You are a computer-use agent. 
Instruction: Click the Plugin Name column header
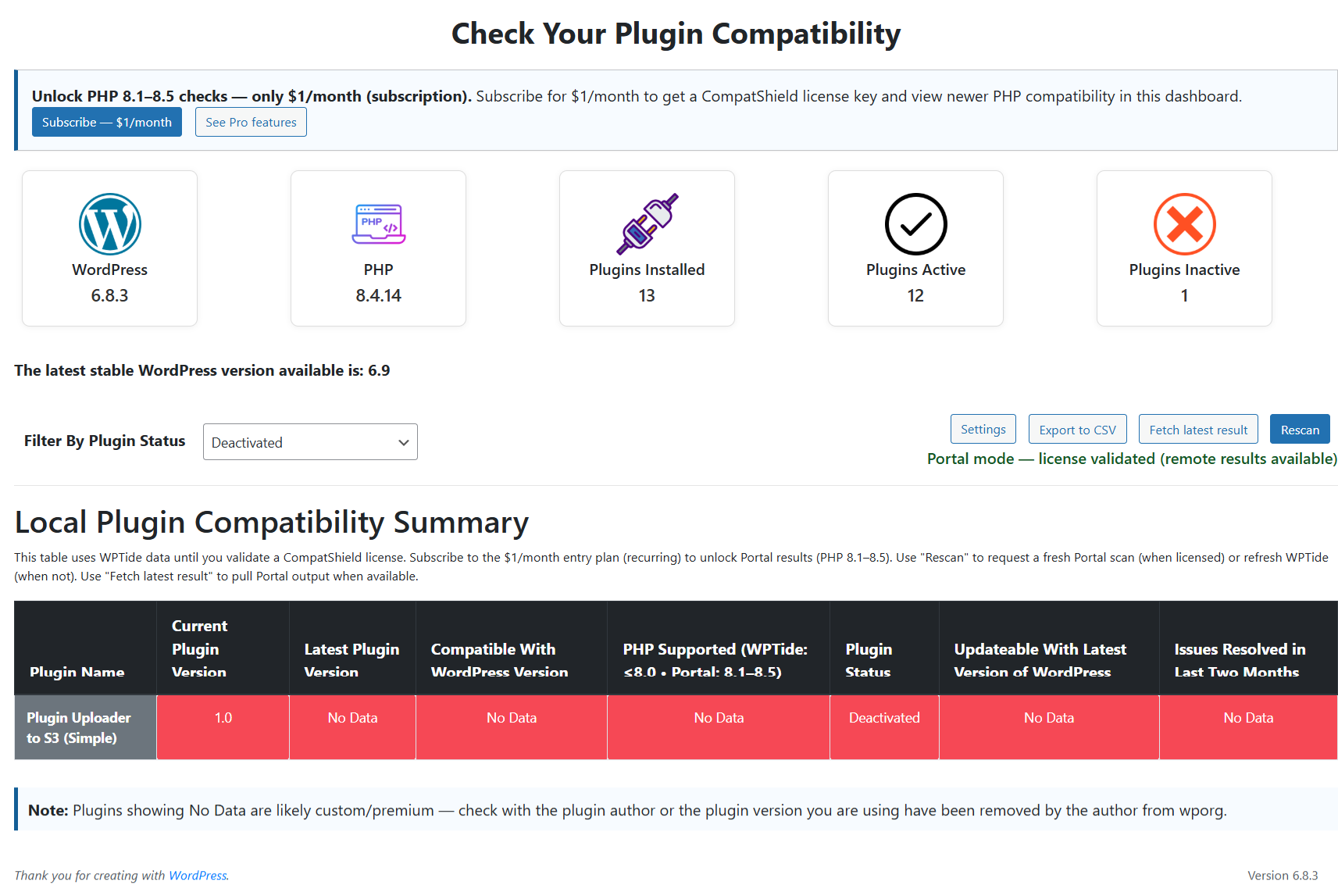[77, 672]
